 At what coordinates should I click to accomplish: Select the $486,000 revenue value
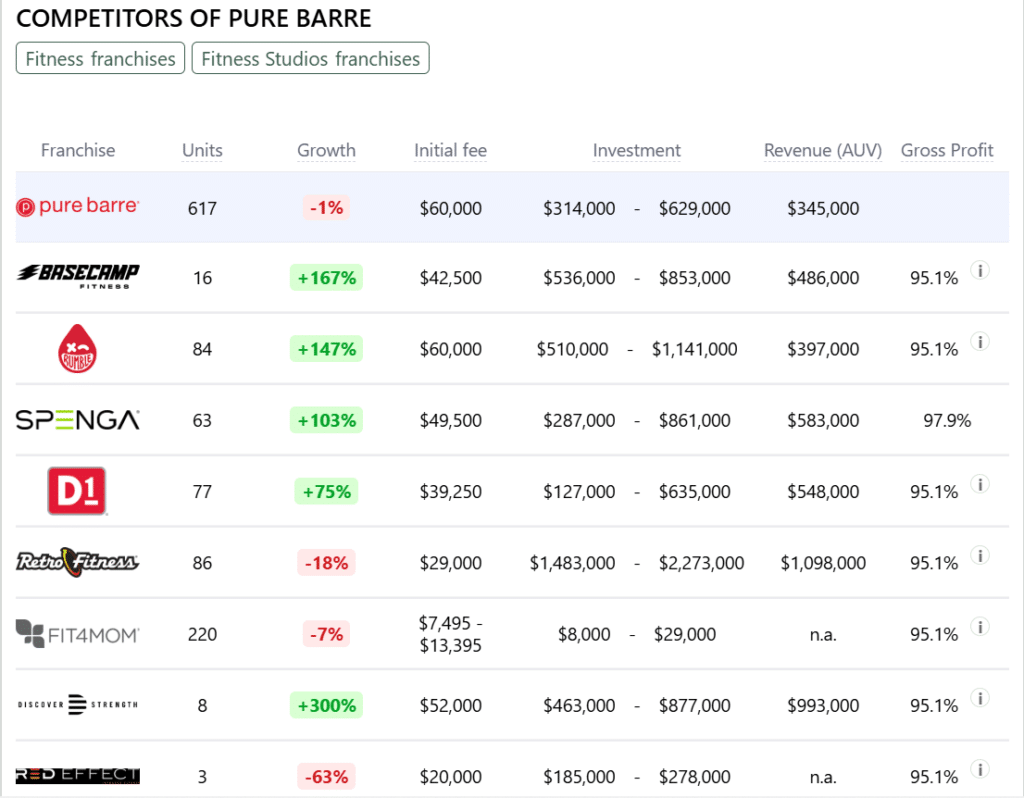823,278
